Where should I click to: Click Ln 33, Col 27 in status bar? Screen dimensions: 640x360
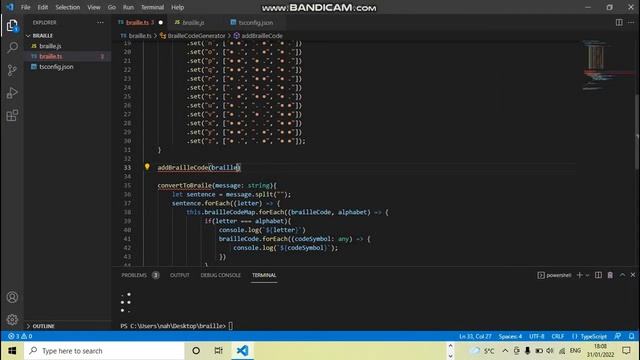pyautogui.click(x=475, y=336)
